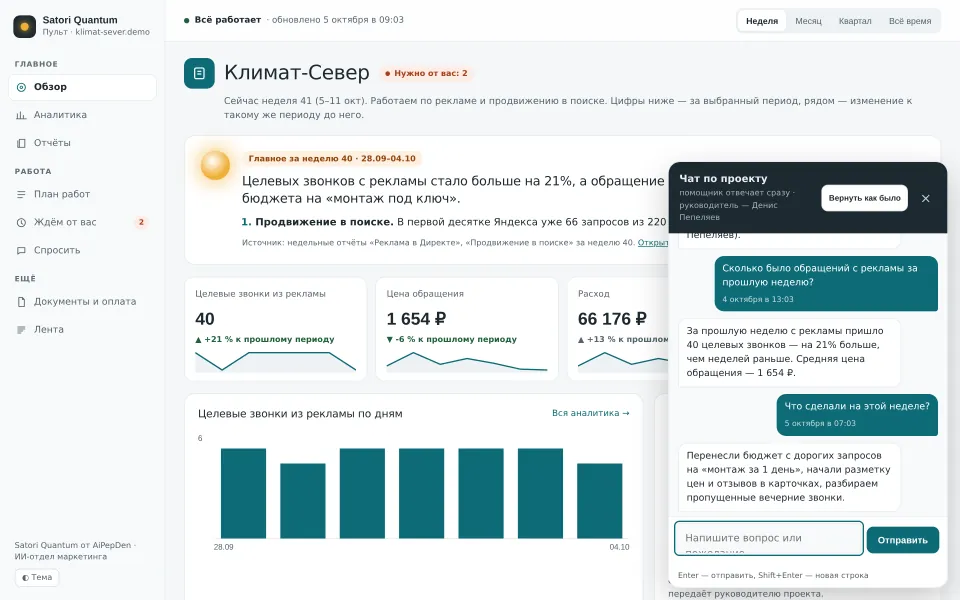Focus the Напишите вопрос input field
Image resolution: width=960 pixels, height=600 pixels.
(769, 539)
